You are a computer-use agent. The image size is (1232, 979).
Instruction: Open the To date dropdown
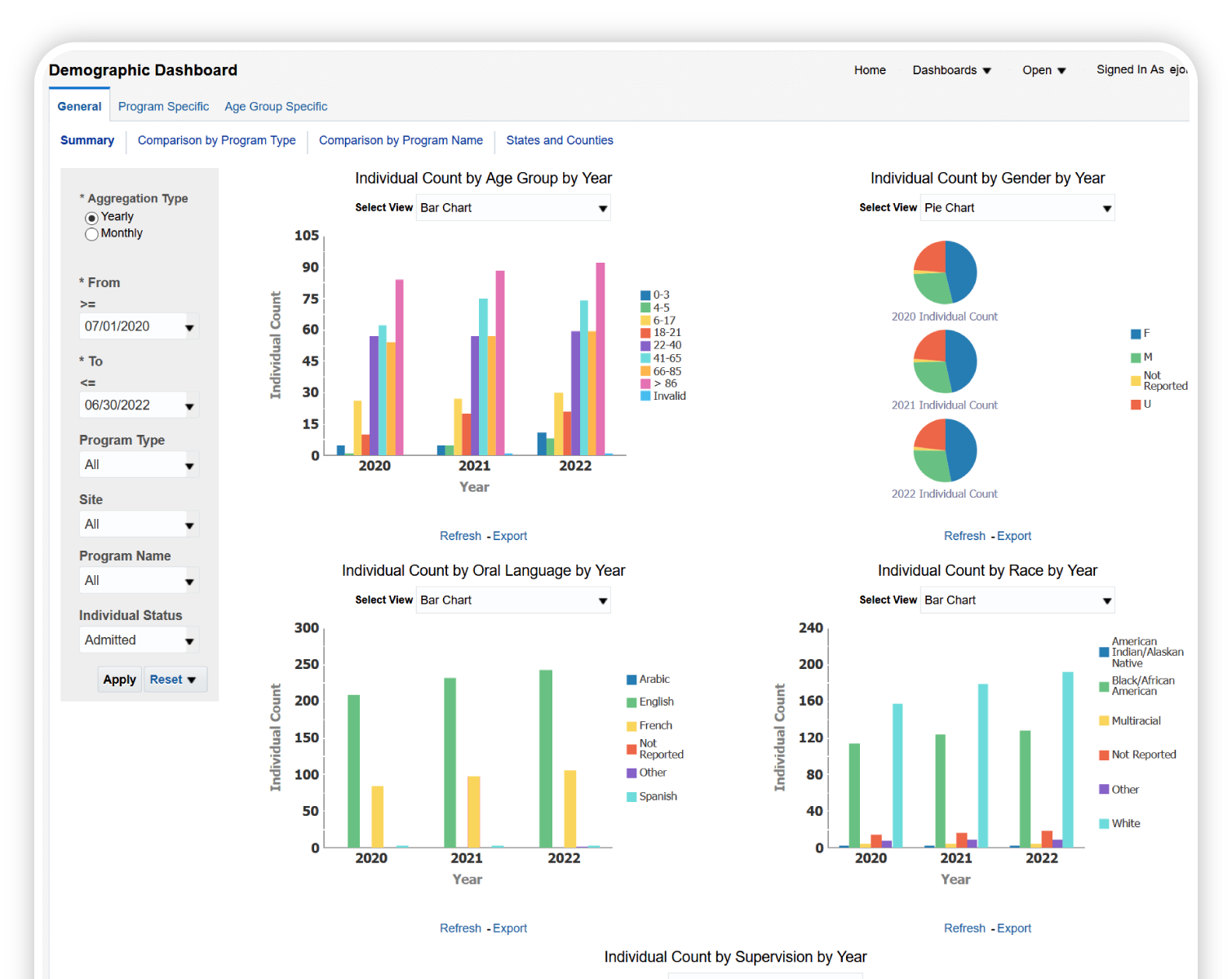click(x=189, y=406)
